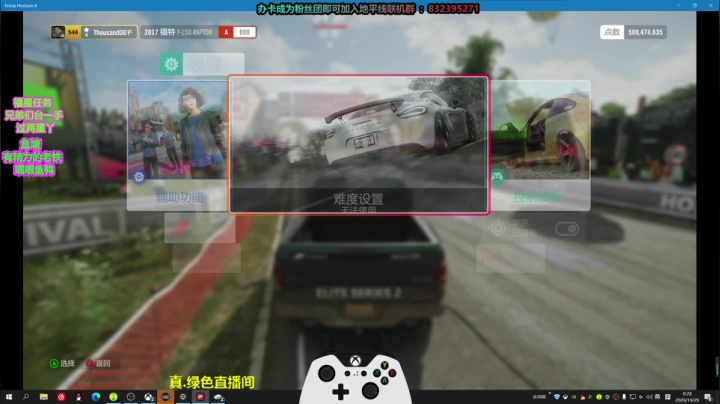
Task: Open the 难度设置 difficulty settings tile
Action: 359,145
